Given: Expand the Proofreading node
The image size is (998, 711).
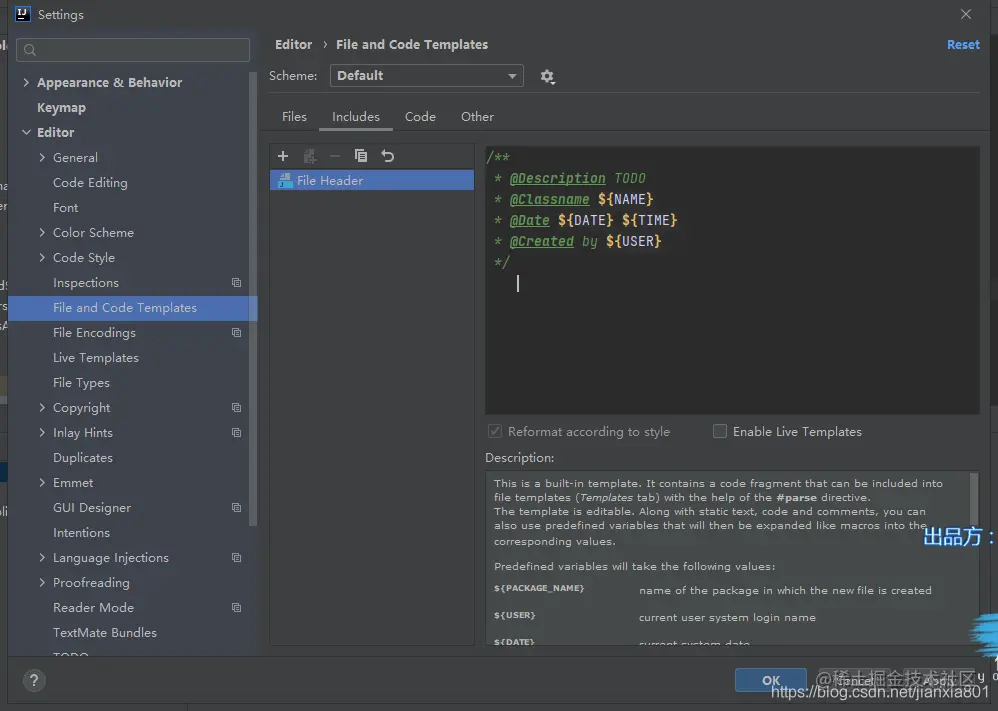Looking at the screenshot, I should (42, 582).
